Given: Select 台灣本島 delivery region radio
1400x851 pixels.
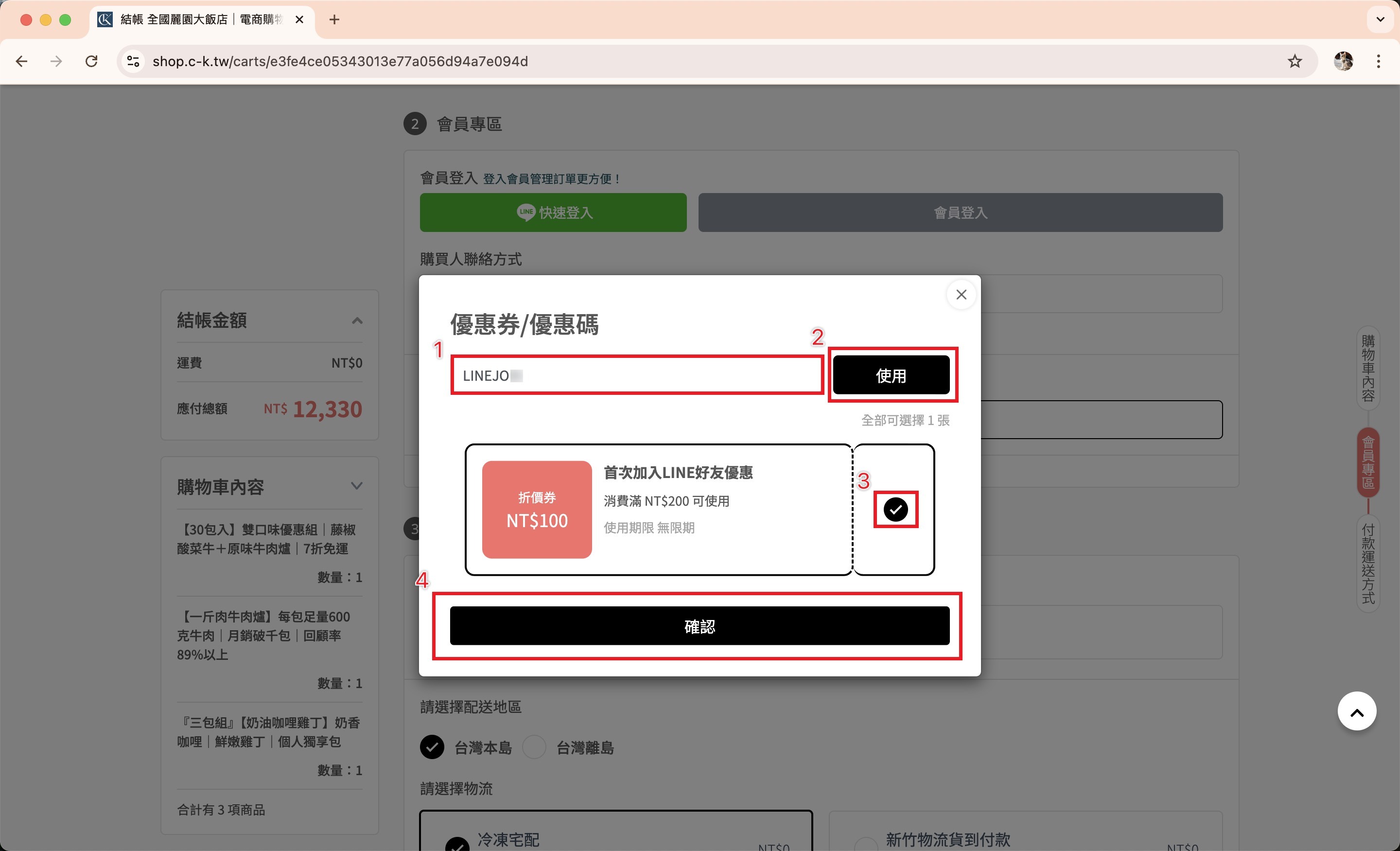Looking at the screenshot, I should click(x=432, y=747).
